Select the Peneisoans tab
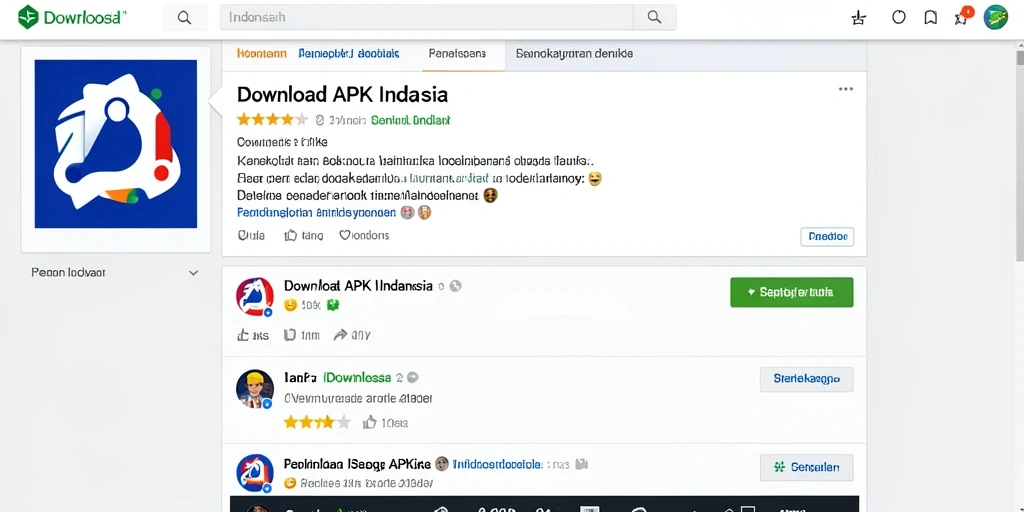The width and height of the screenshot is (1024, 512). pyautogui.click(x=457, y=54)
